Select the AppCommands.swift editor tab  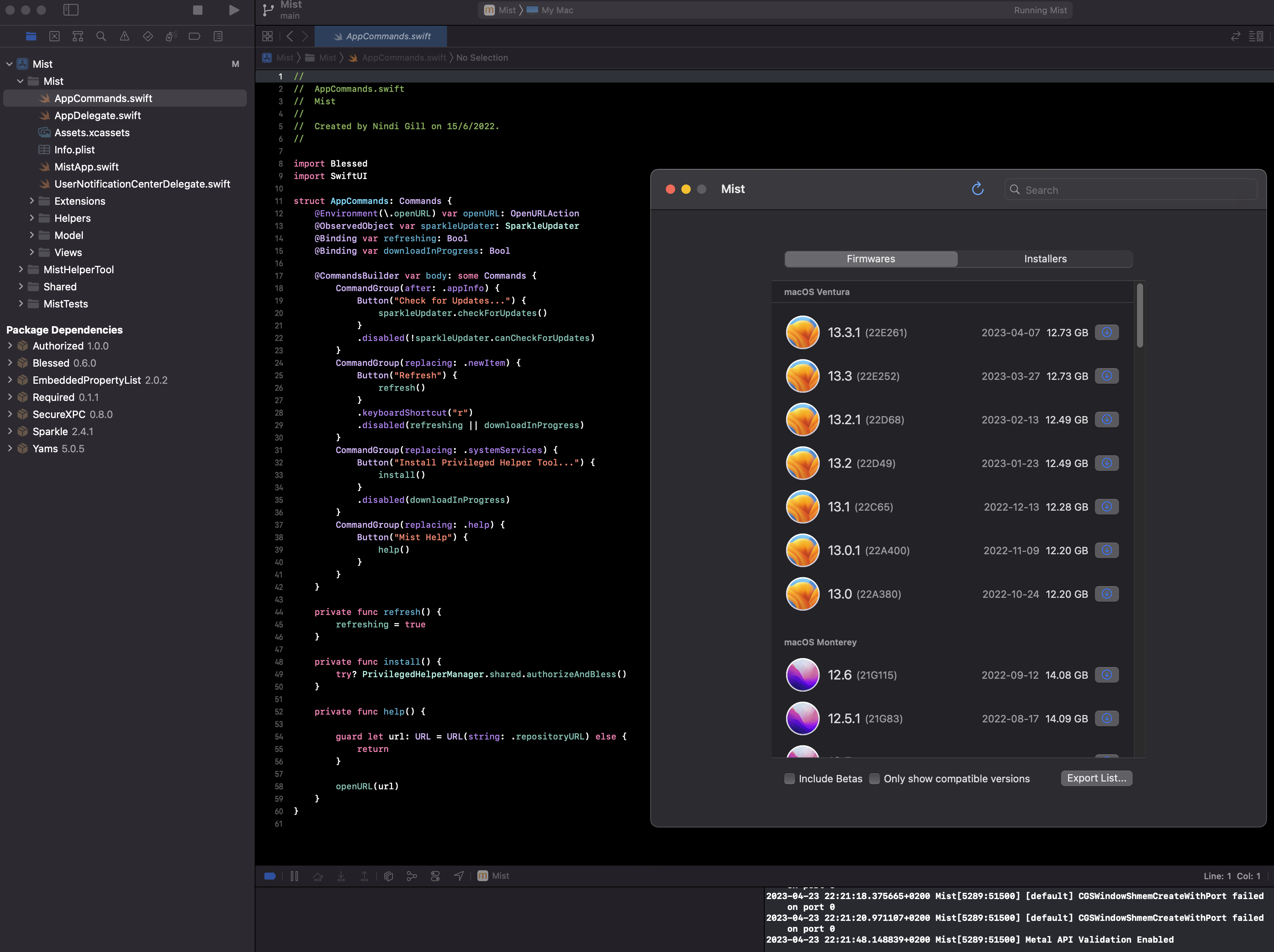coord(381,36)
